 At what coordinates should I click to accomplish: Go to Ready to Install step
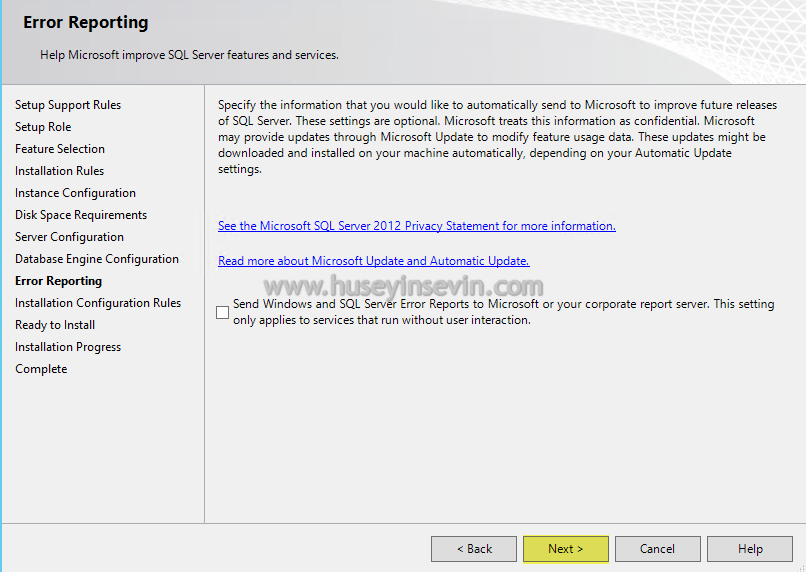tap(55, 325)
